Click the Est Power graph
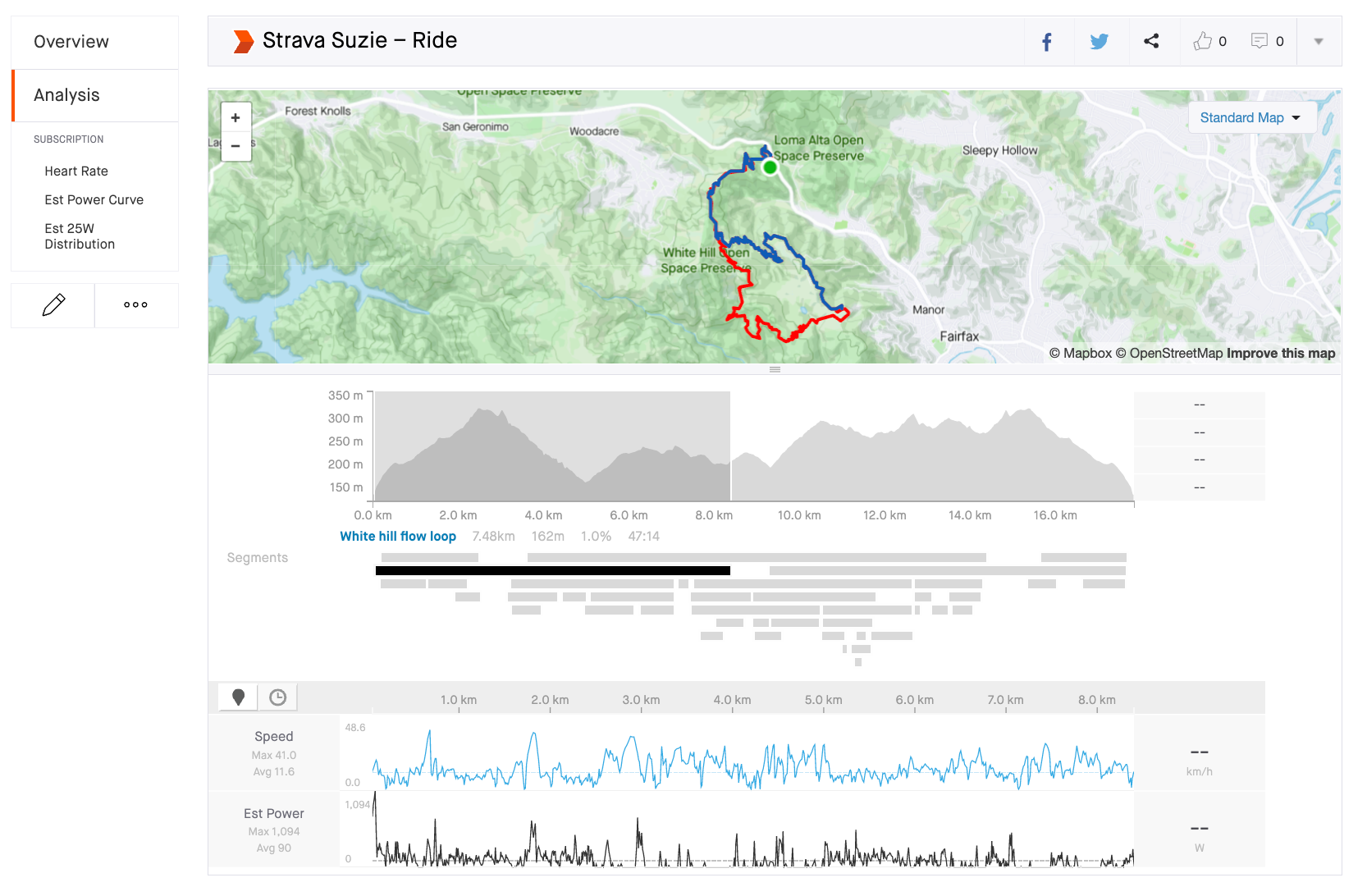This screenshot has width=1367, height=896. coord(753,830)
